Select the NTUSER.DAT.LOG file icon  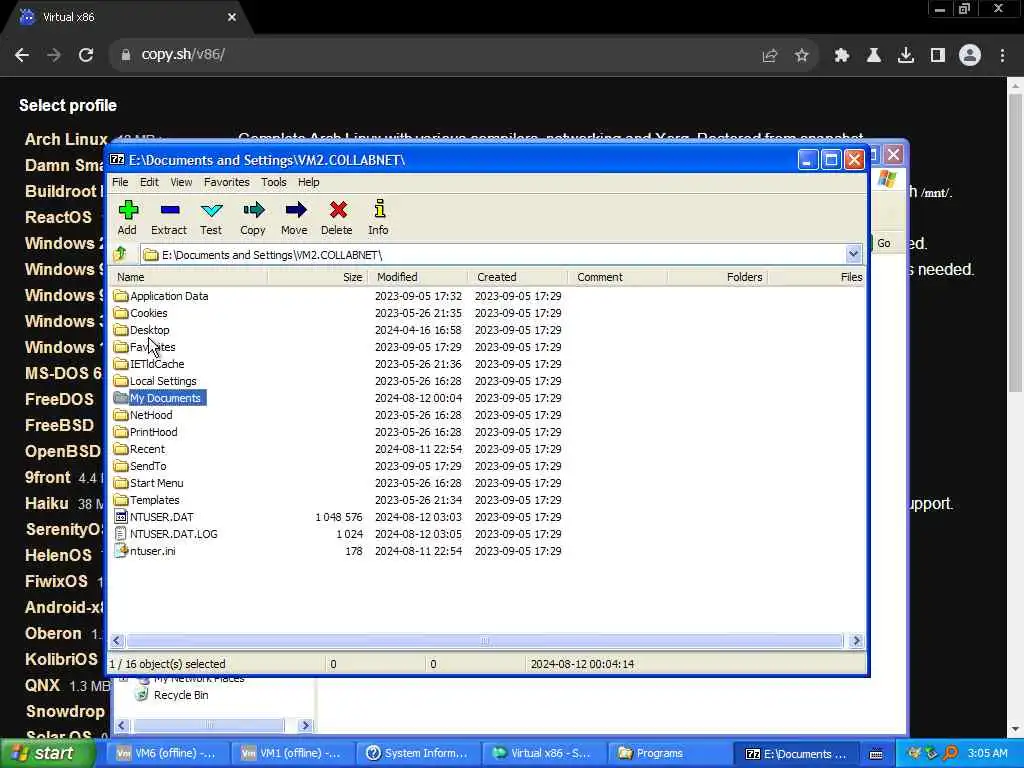[120, 534]
